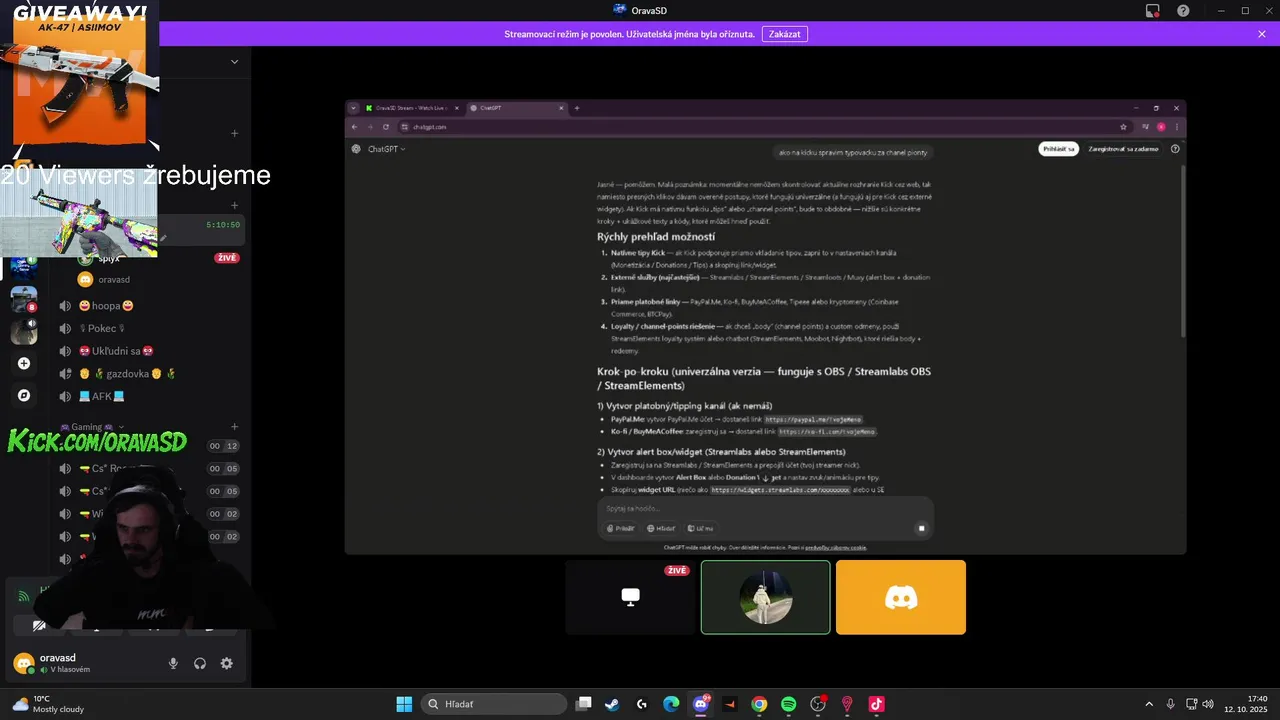Click the ChatGPT message input field
1280x720 pixels.
pos(765,509)
